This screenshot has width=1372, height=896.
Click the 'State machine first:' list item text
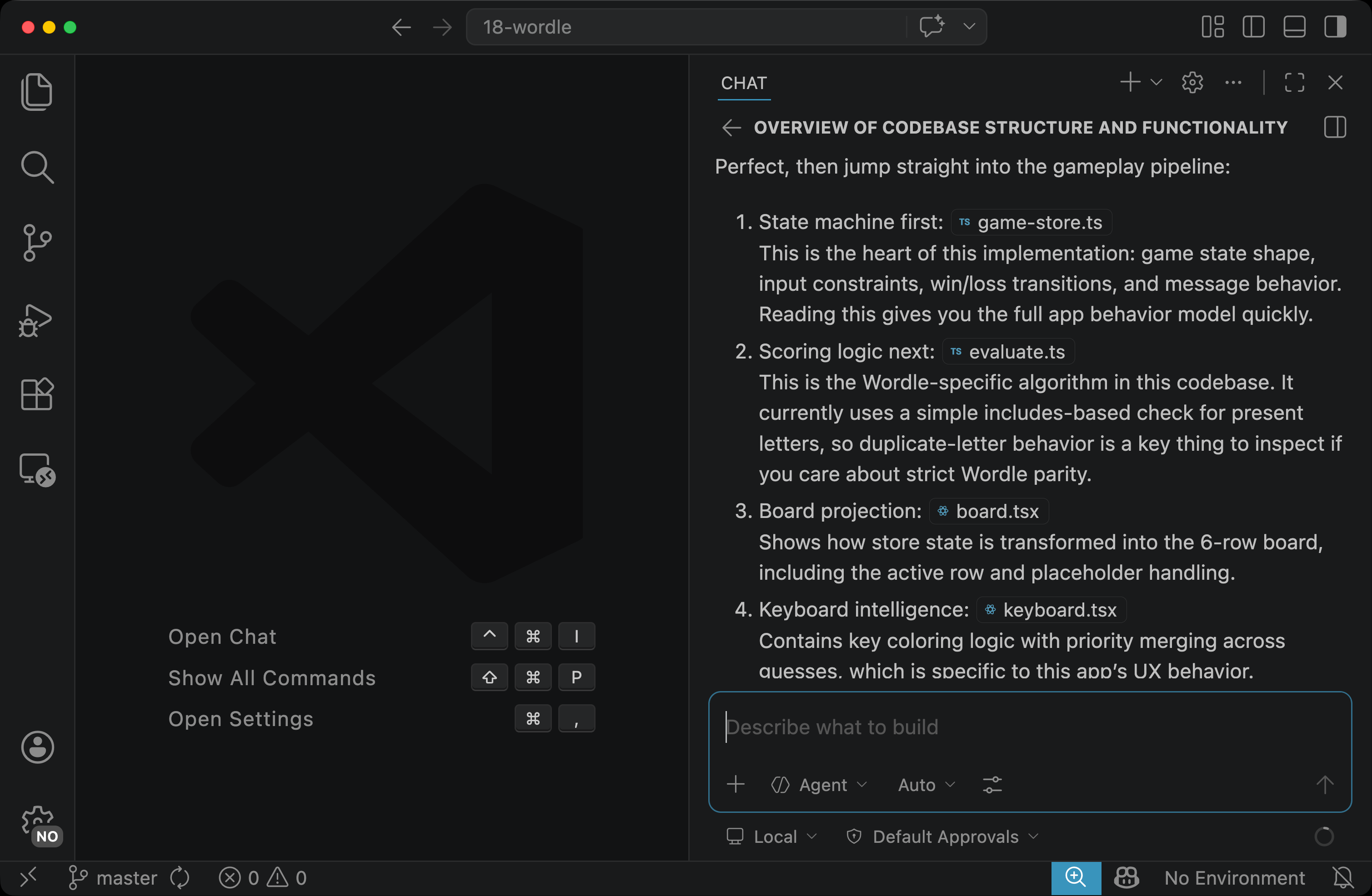[x=851, y=222]
